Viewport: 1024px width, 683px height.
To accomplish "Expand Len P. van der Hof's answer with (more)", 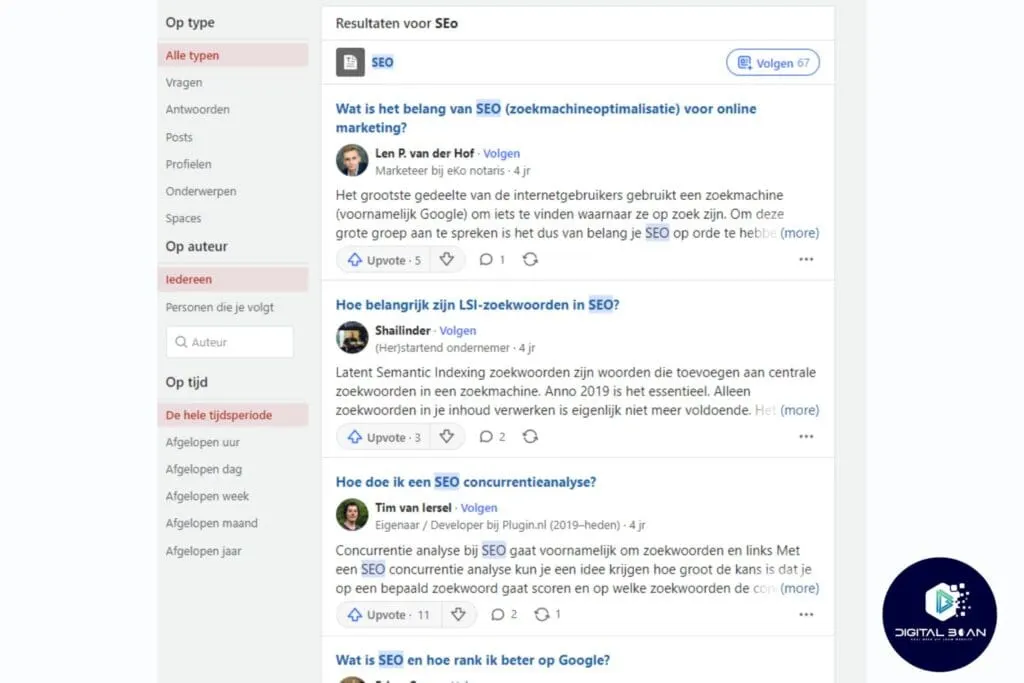I will [799, 233].
